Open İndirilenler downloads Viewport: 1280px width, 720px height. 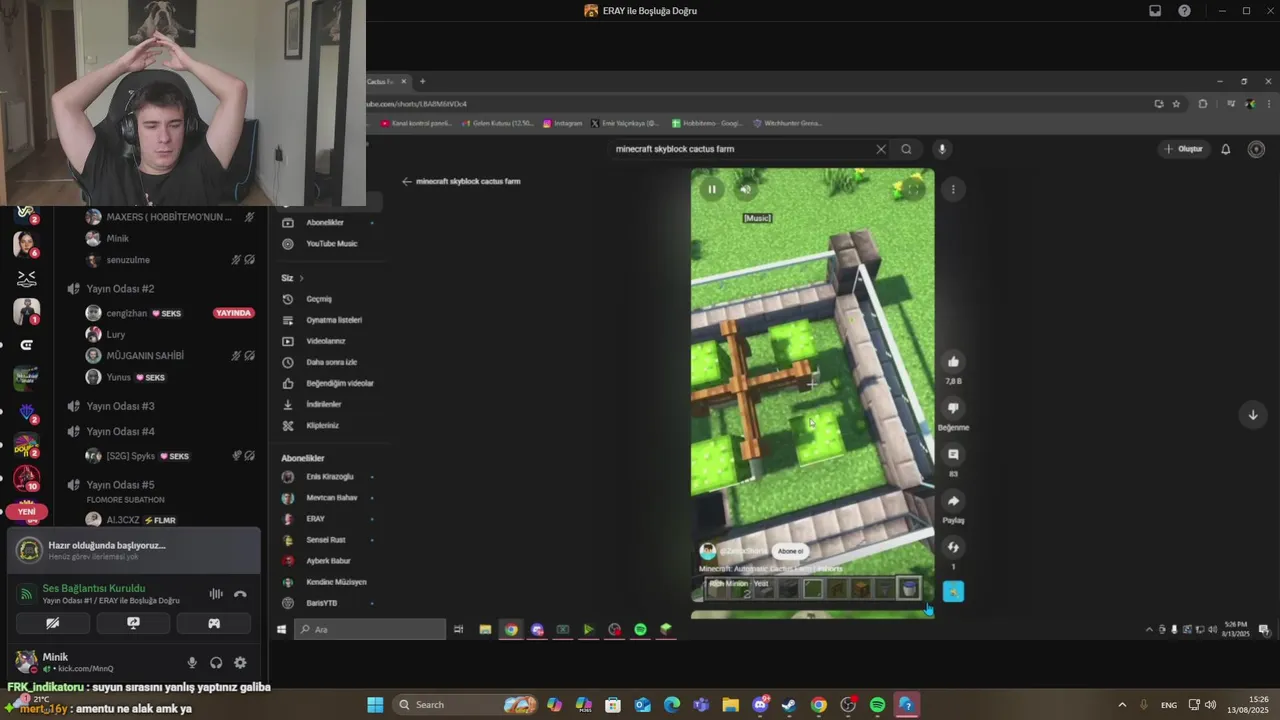pyautogui.click(x=323, y=404)
